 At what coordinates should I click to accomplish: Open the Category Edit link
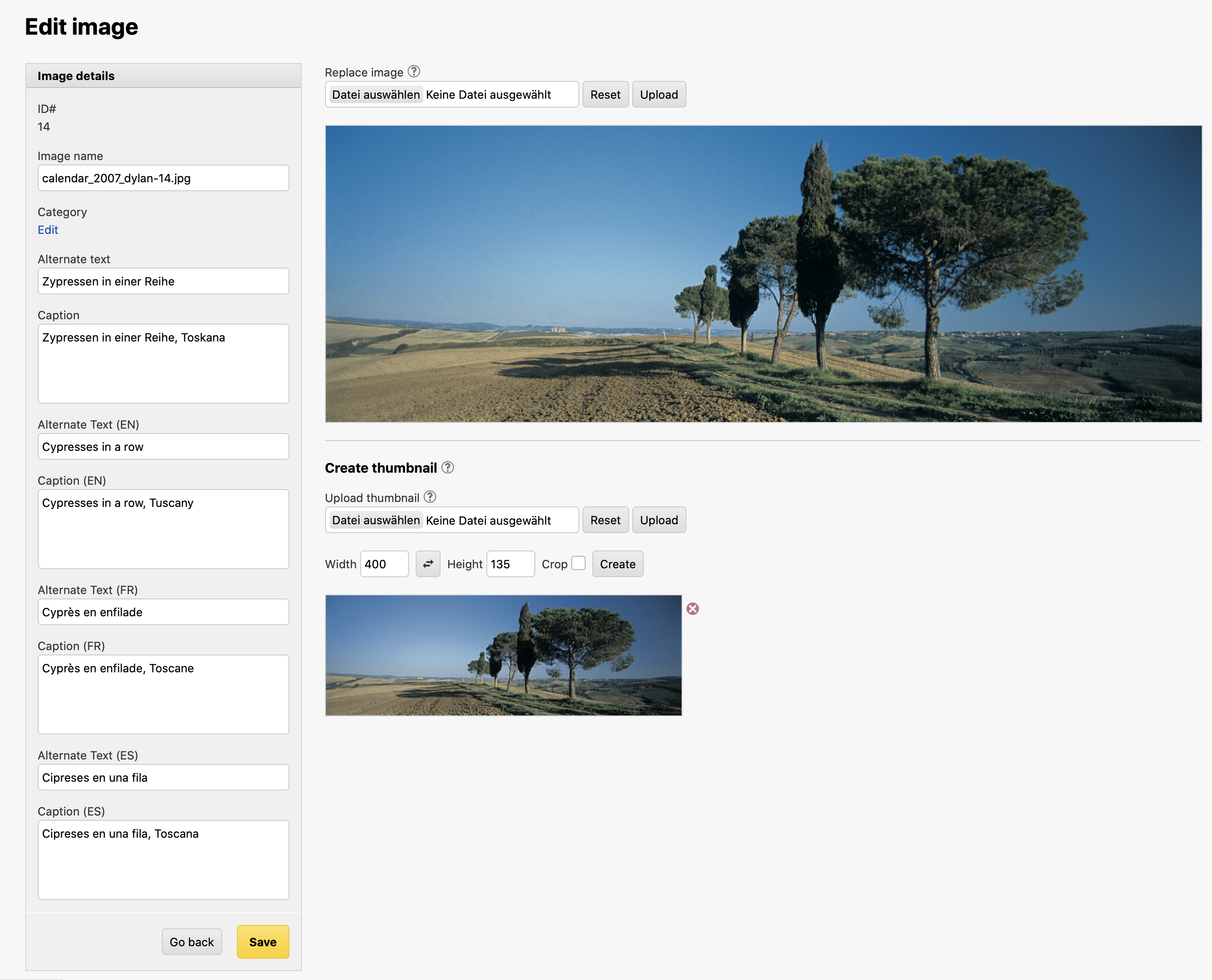[x=48, y=230]
